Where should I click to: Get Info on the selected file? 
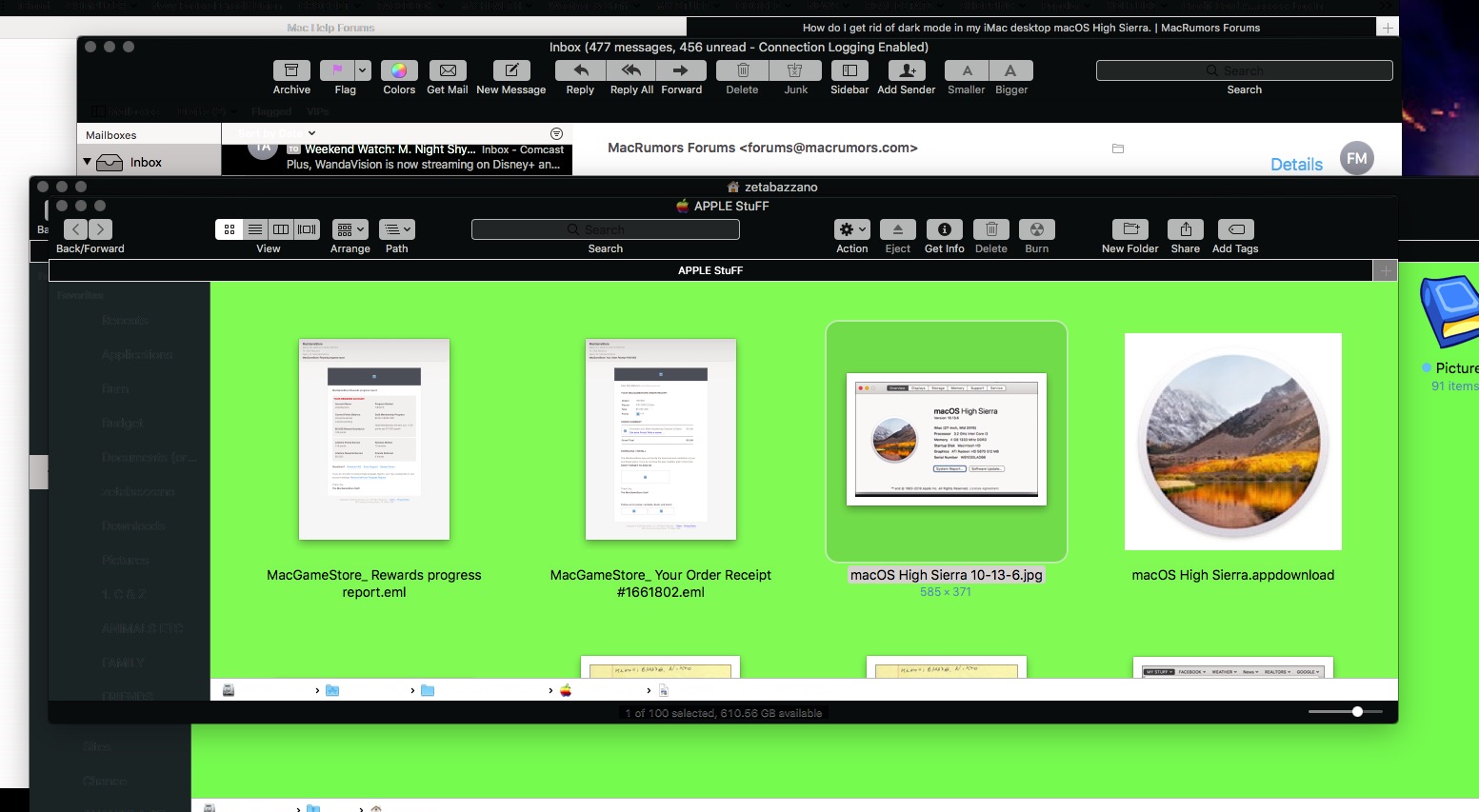click(x=945, y=229)
